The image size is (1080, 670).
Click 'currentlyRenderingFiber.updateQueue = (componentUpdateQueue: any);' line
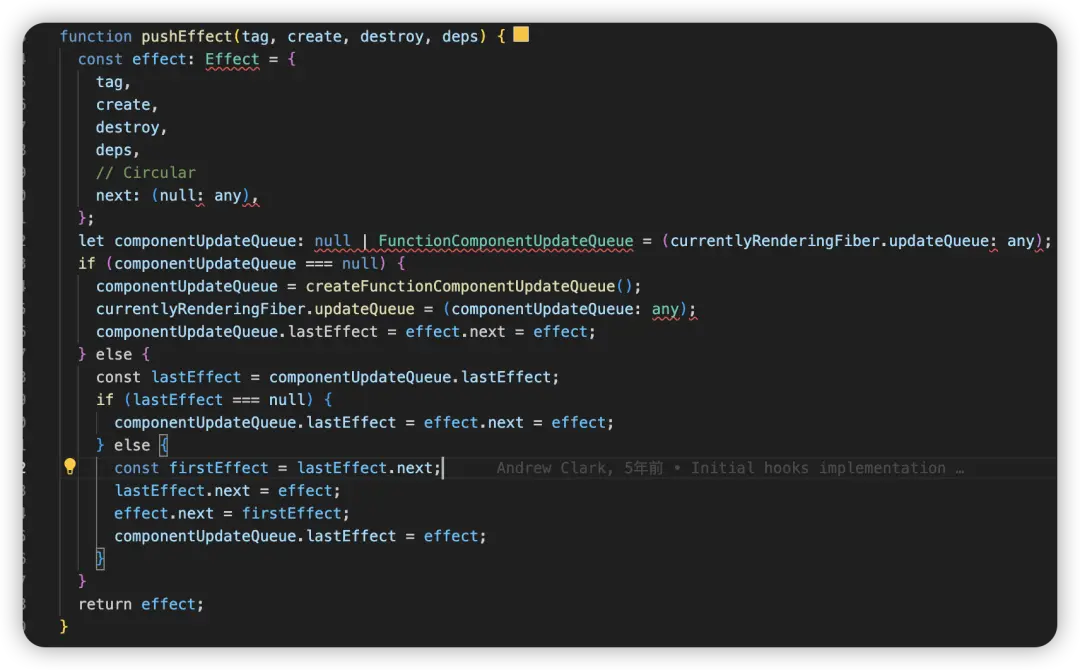396,309
